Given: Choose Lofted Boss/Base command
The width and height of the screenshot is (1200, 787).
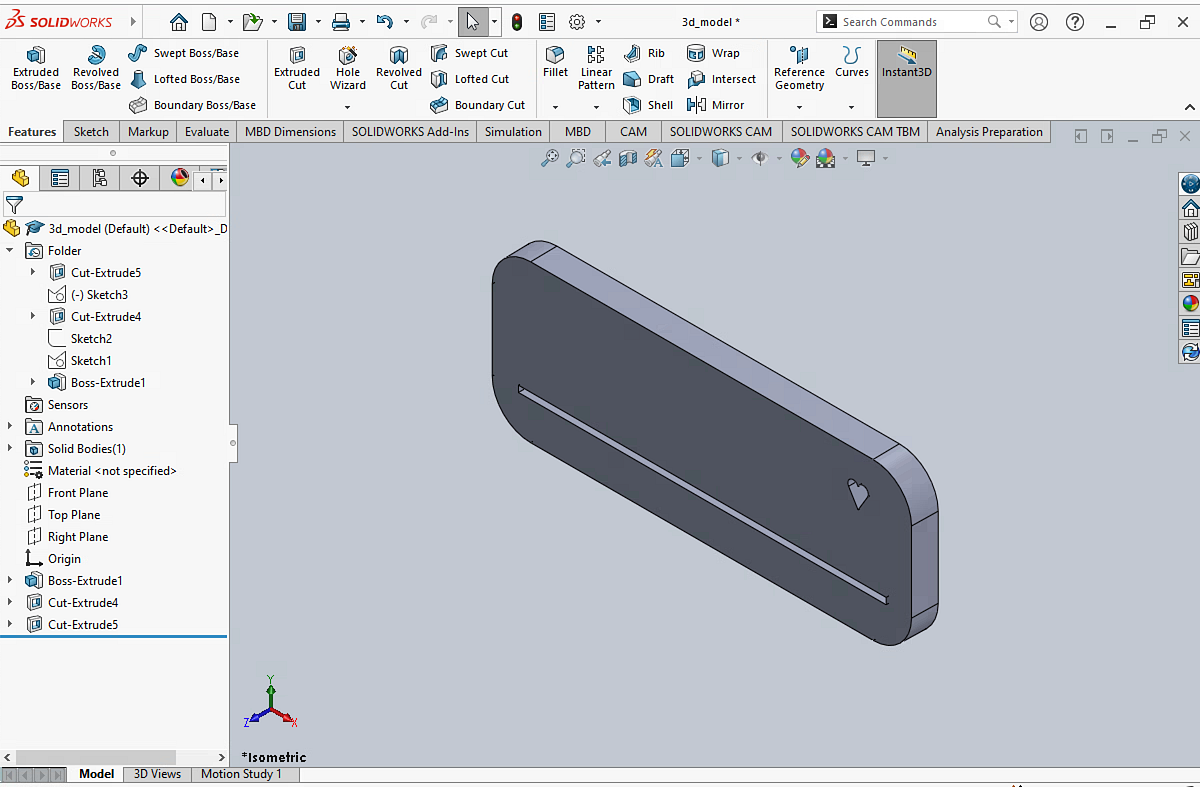Looking at the screenshot, I should [184, 79].
